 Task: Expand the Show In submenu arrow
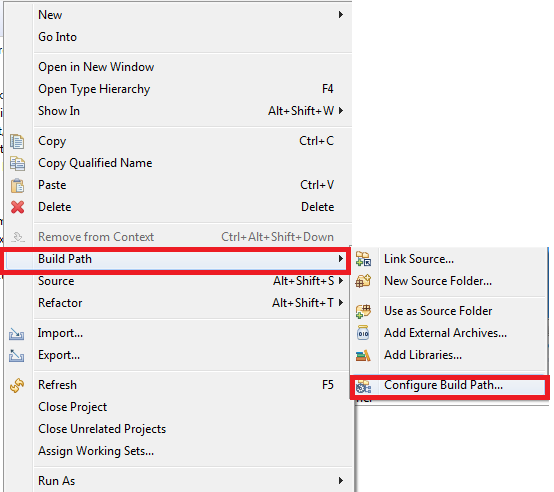341,111
